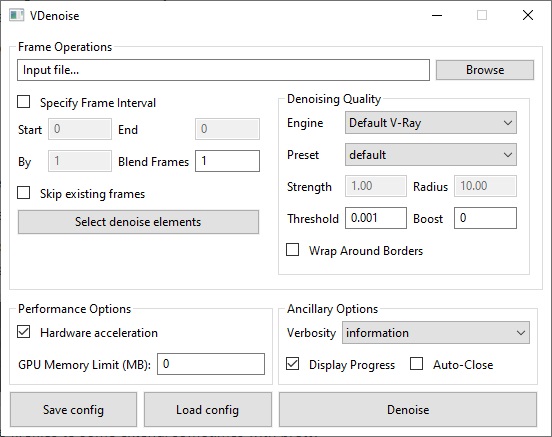Disable Hardware acceleration checkbox
This screenshot has height=437, width=552.
[x=24, y=332]
